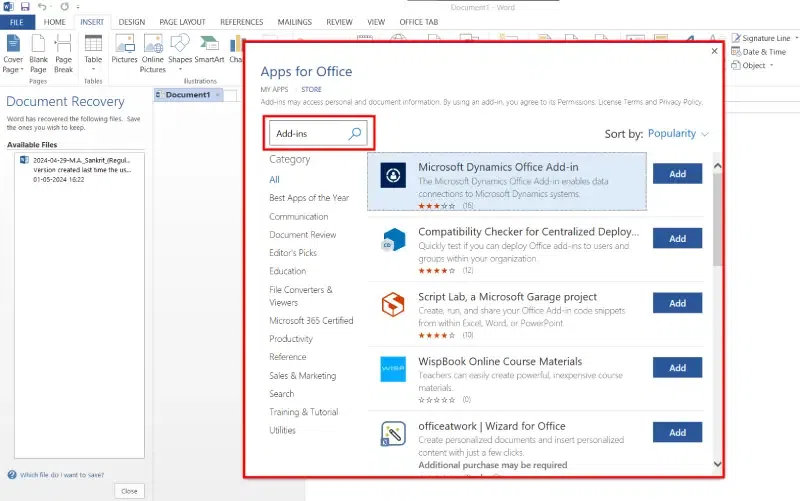Switch to the MY APPS tab
Screen dimensions: 800x501
click(x=274, y=89)
